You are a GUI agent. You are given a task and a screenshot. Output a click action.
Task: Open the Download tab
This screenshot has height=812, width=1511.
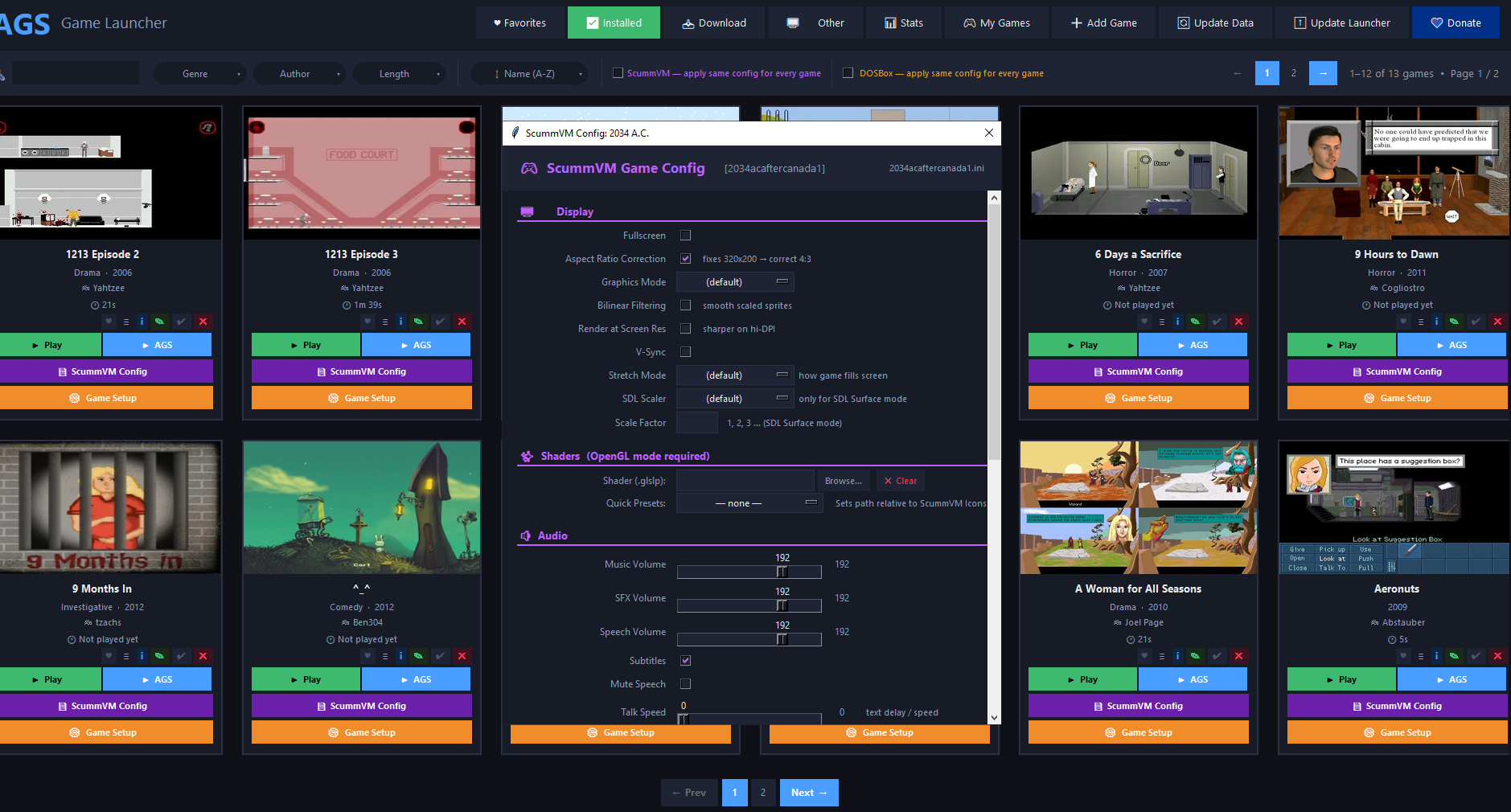714,23
